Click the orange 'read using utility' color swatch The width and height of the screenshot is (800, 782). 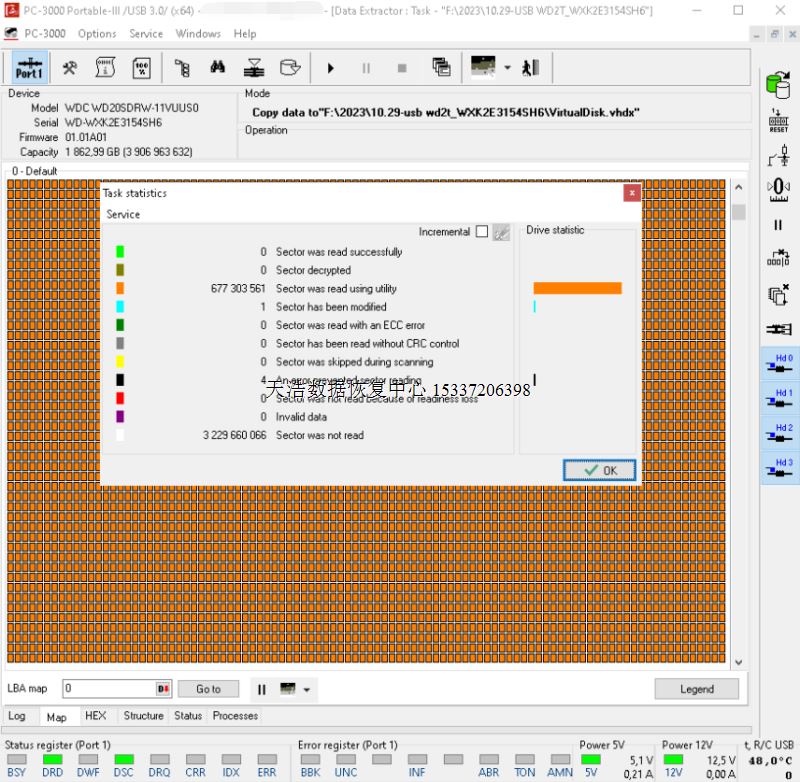click(120, 289)
